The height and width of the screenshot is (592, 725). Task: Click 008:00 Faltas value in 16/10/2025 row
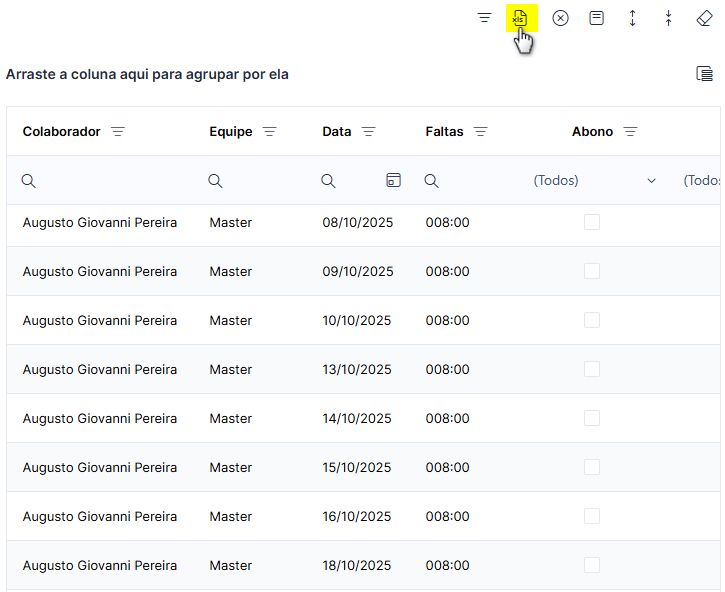[x=448, y=517]
